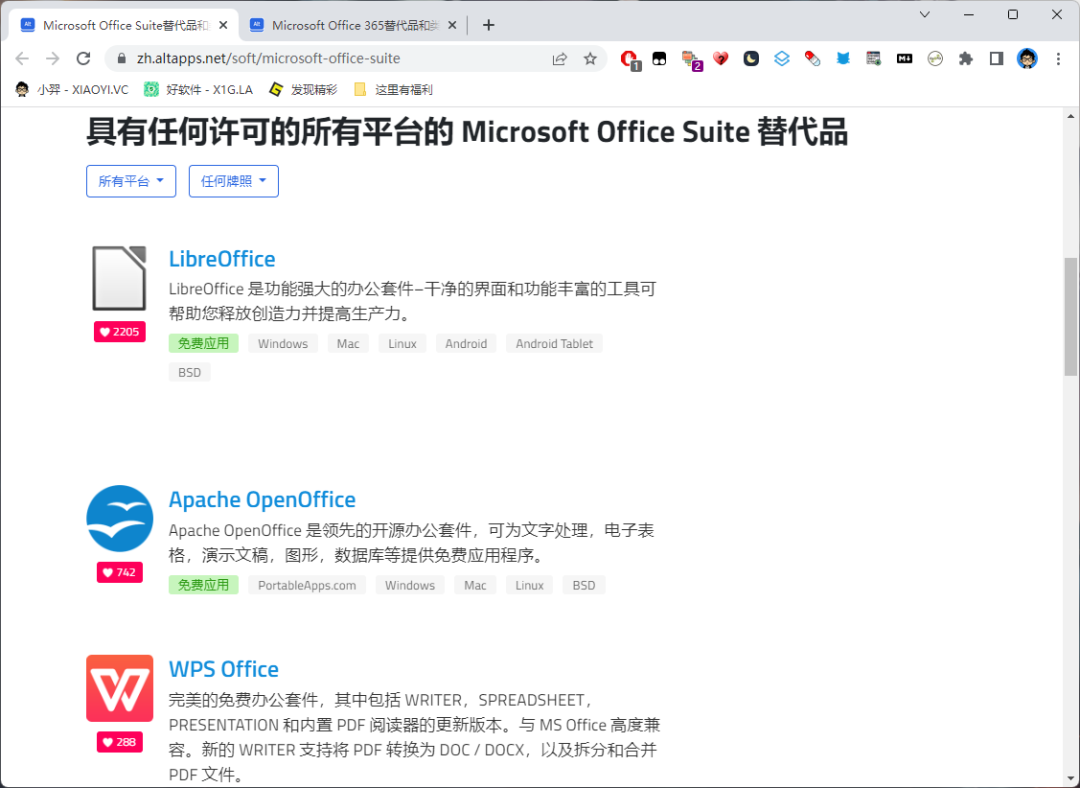The image size is (1080, 788).
Task: Like Apache OpenOffice via the 742 heart badge
Action: pos(120,572)
